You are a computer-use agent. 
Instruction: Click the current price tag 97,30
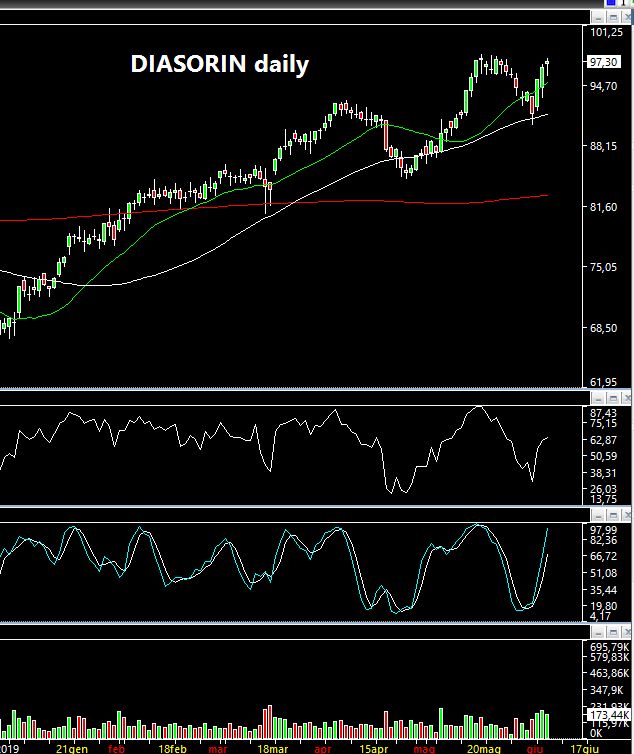pyautogui.click(x=603, y=62)
